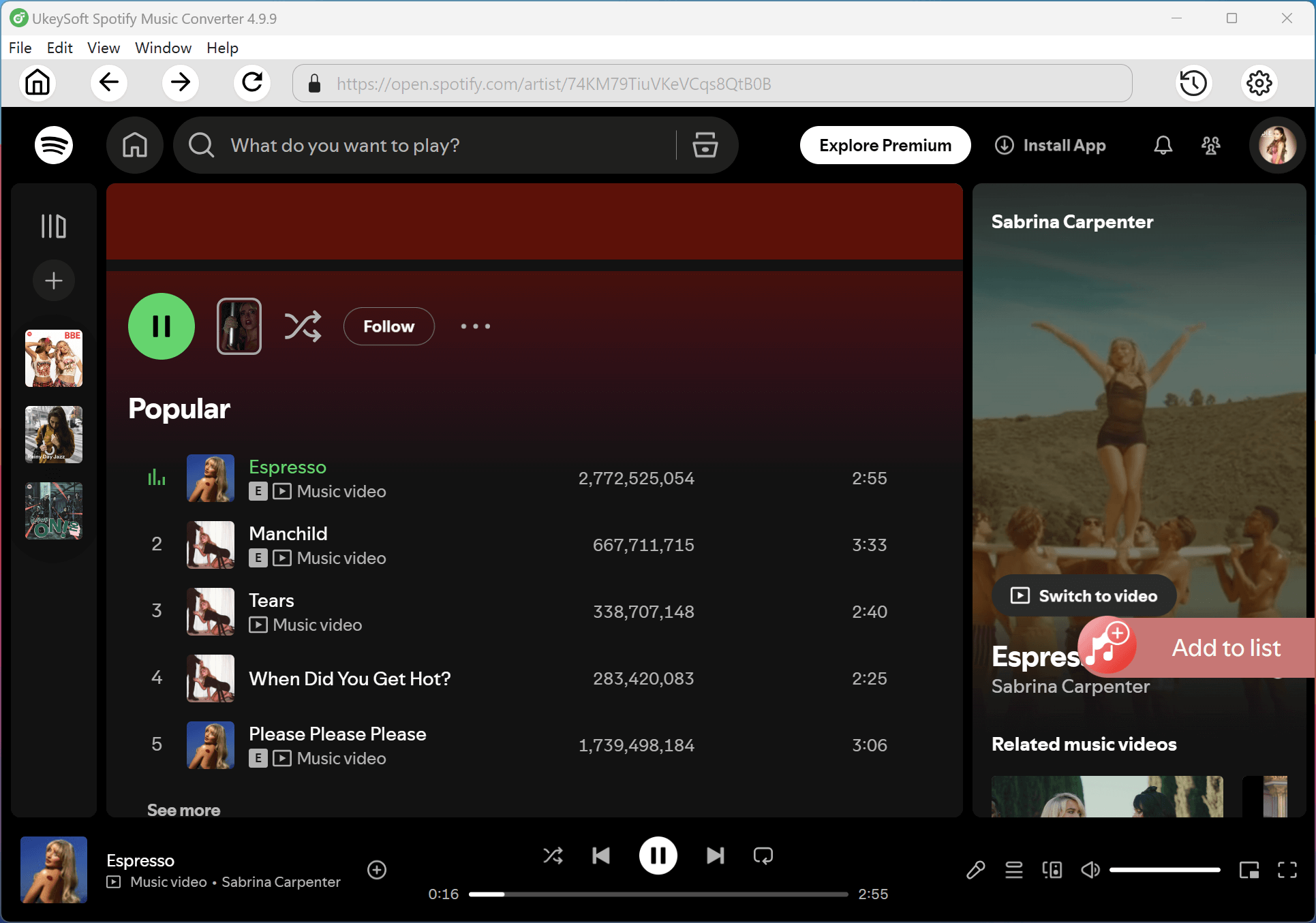The width and height of the screenshot is (1316, 923).
Task: Click the Browse icon in the search bar
Action: pyautogui.click(x=705, y=145)
